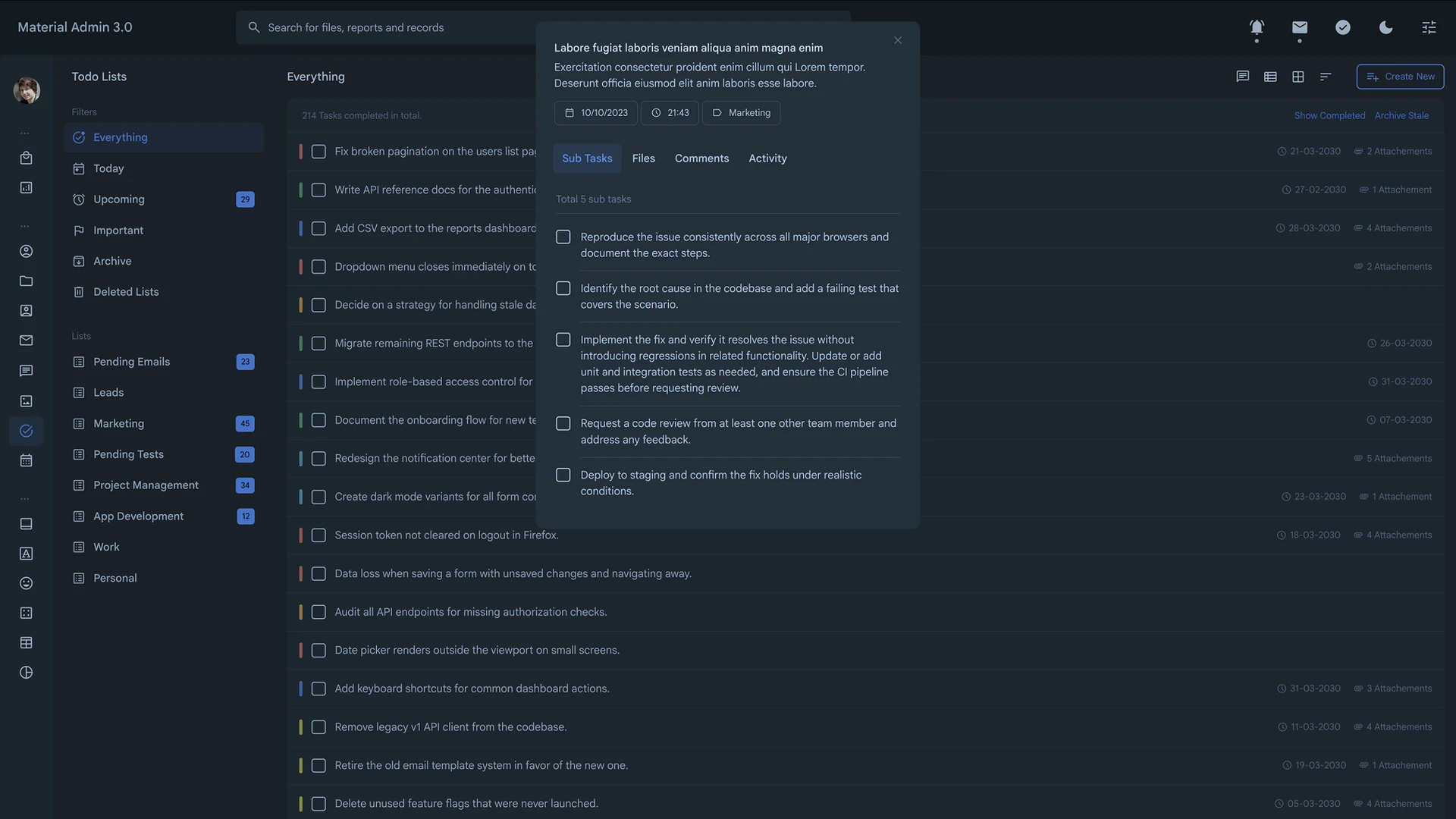Switch to the table view icon
Screen dimensions: 1456x819
tap(1270, 77)
